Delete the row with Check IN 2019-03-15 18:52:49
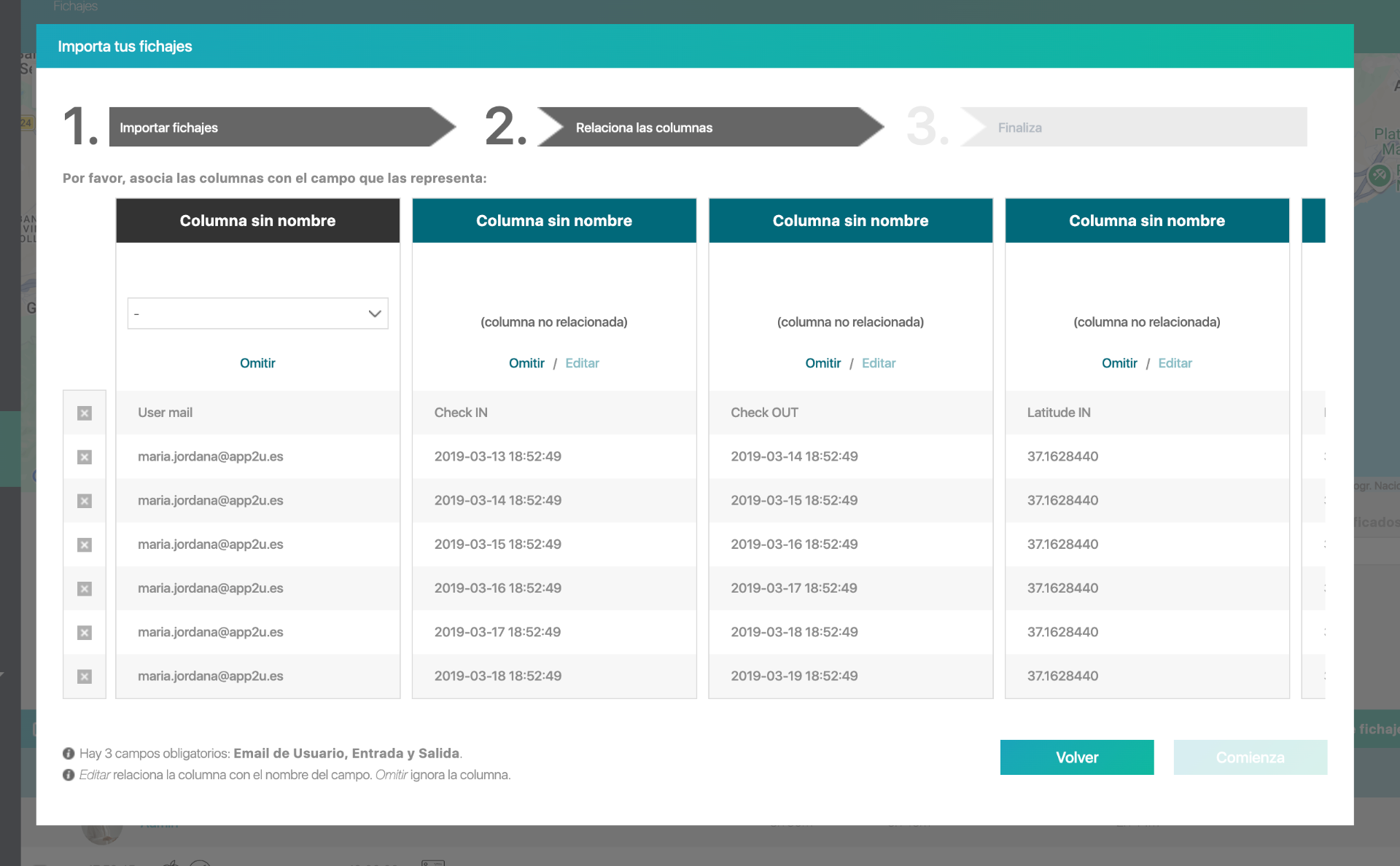This screenshot has width=1400, height=866. point(85,545)
